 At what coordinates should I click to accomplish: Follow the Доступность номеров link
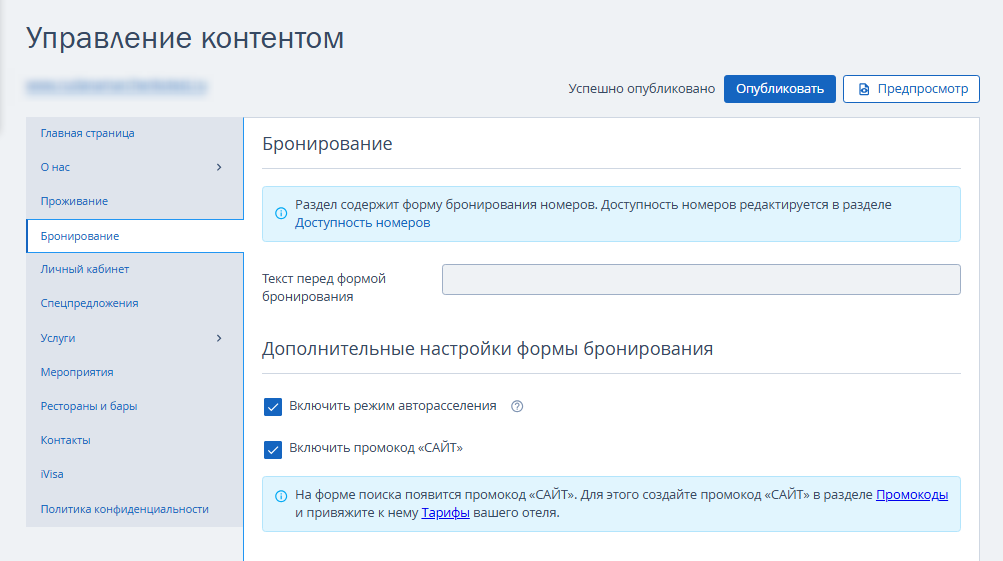click(363, 223)
